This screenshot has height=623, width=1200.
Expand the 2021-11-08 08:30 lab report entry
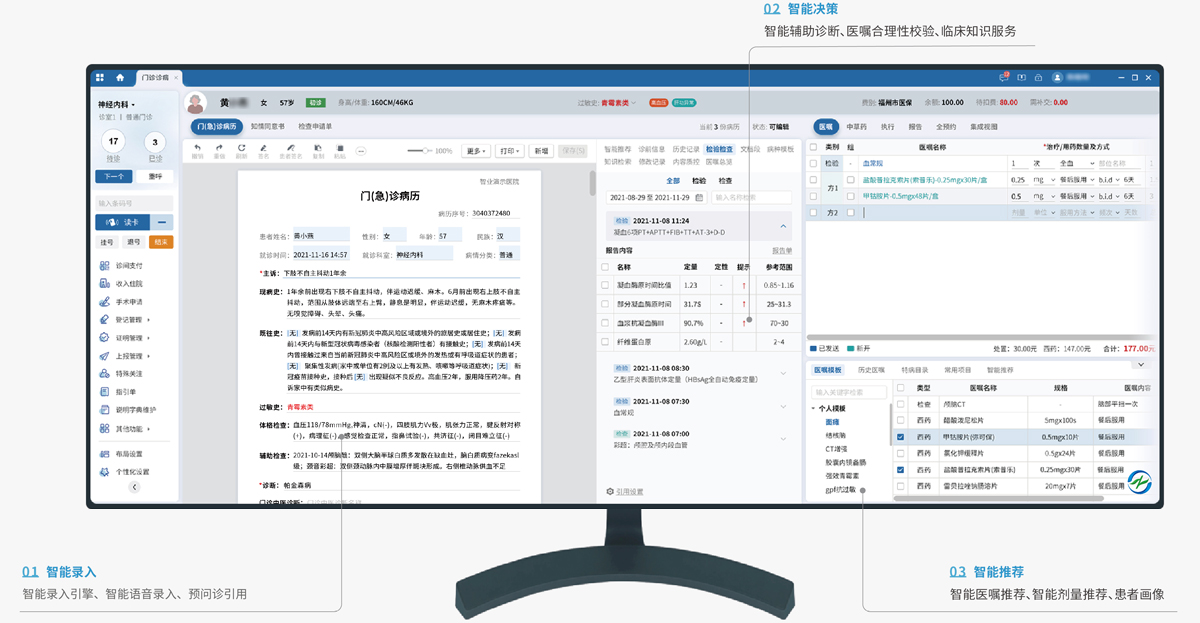[x=783, y=373]
